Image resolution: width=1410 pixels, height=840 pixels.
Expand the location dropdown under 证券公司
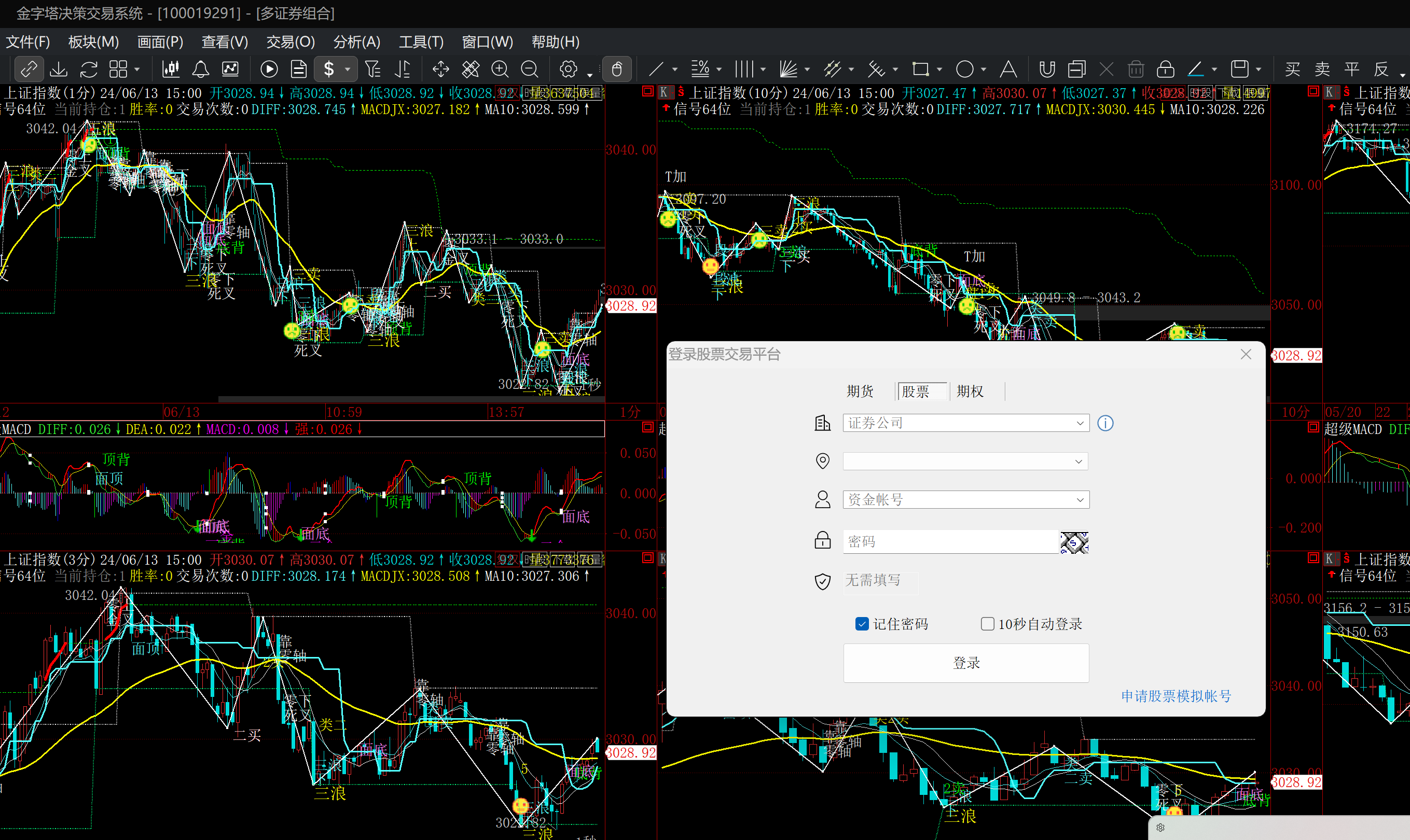[x=966, y=461]
